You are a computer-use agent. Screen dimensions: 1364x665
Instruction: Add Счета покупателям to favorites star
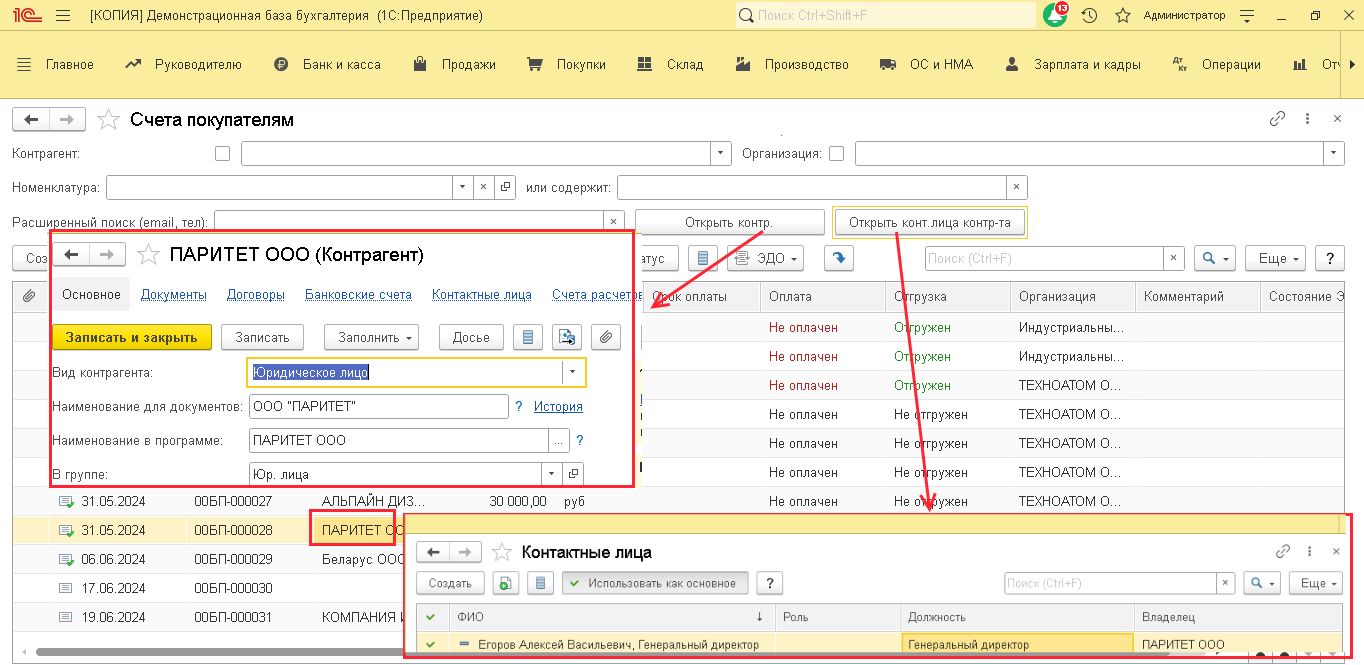[x=107, y=120]
